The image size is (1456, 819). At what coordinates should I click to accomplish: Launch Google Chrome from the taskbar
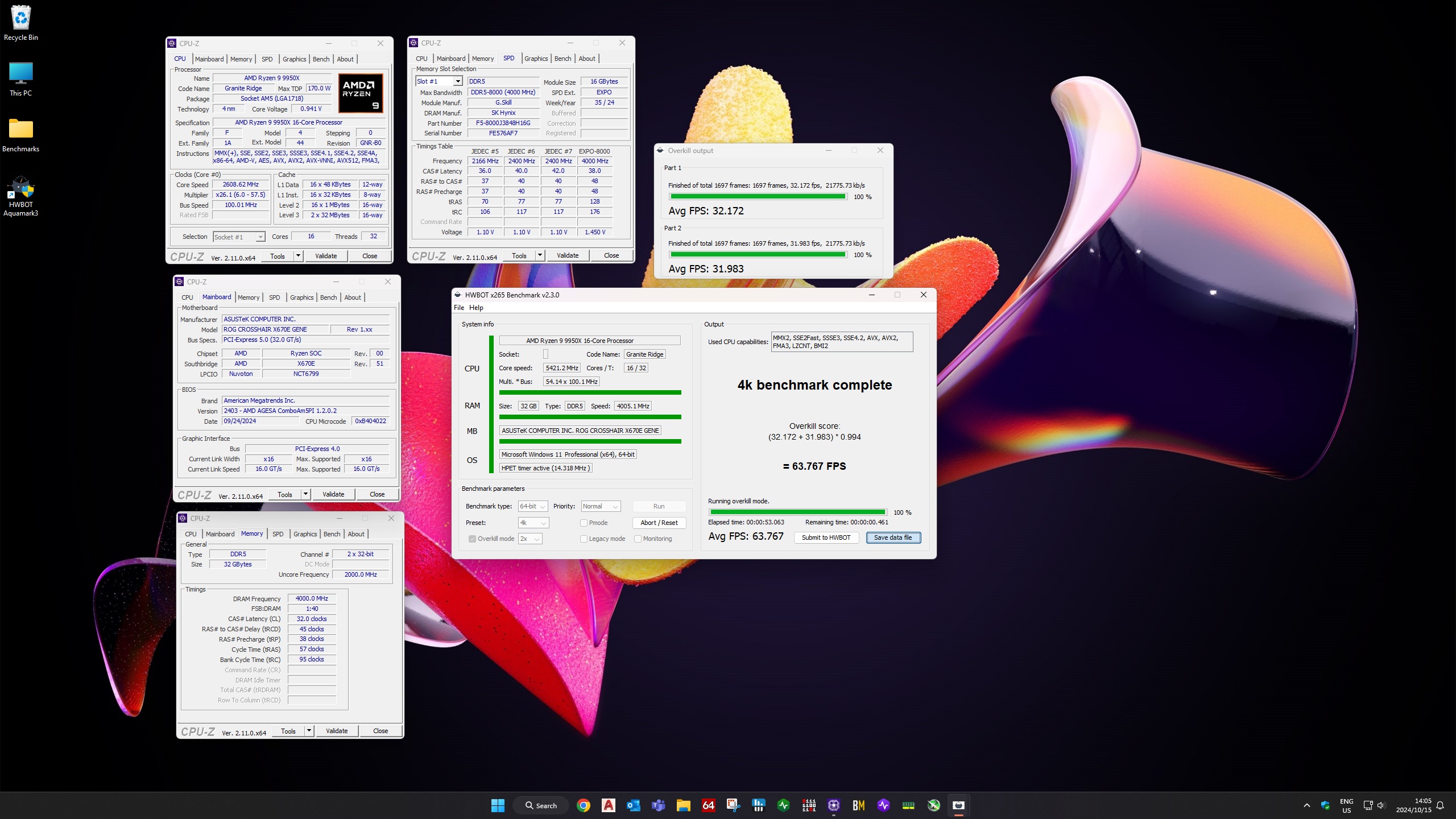[584, 805]
